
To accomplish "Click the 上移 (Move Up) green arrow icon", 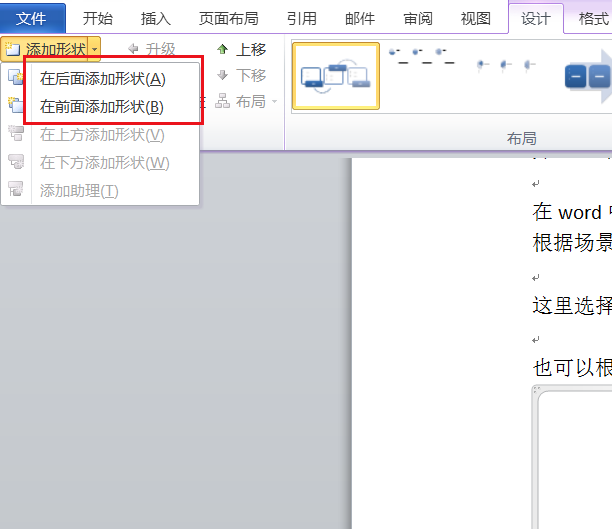I will click(x=222, y=49).
